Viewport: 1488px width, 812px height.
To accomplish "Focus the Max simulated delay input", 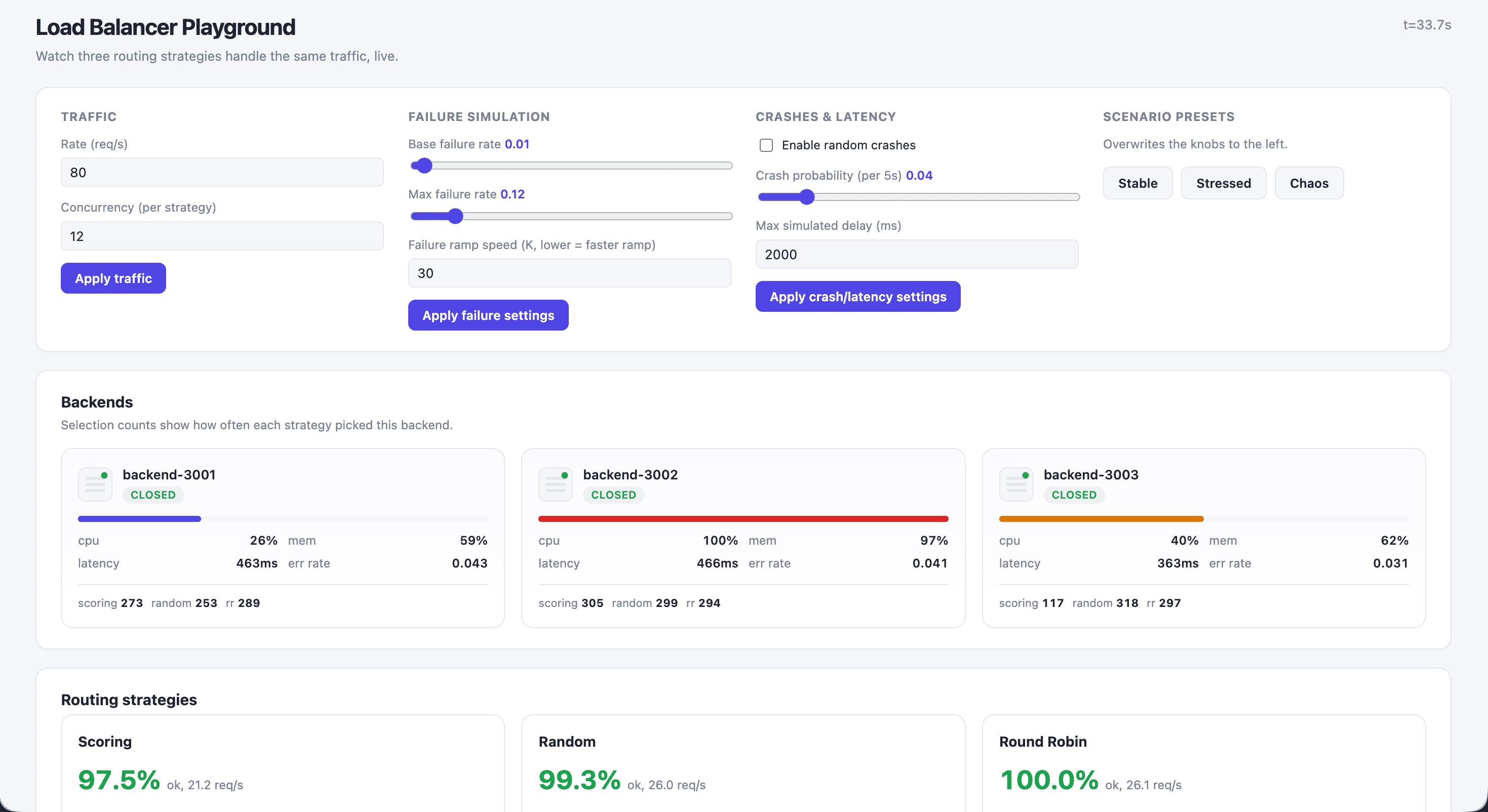I will click(x=917, y=255).
